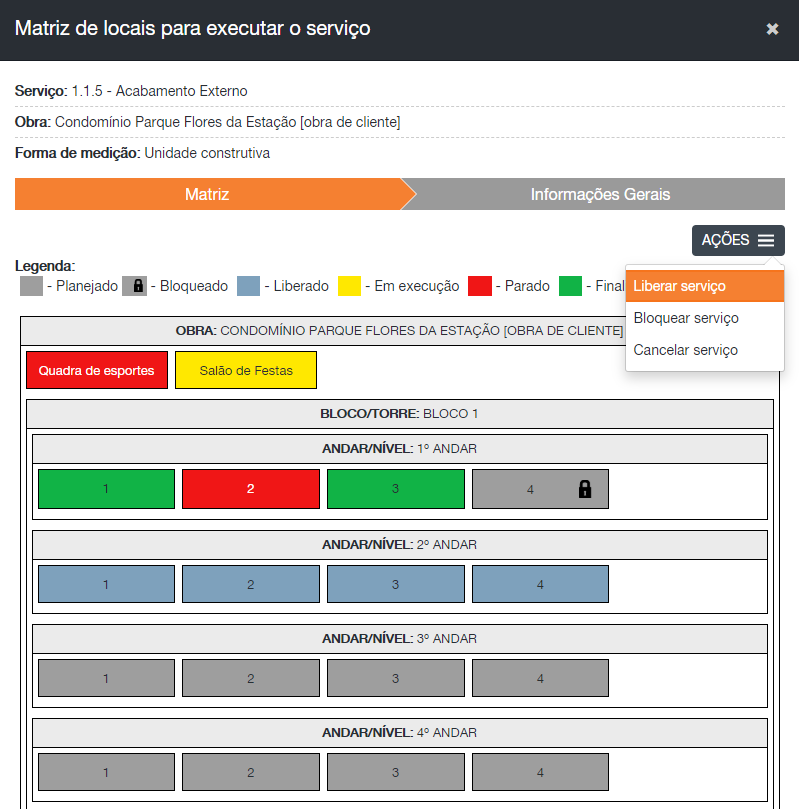
Task: Select green unit 3 on 1º Andar
Action: 395,489
